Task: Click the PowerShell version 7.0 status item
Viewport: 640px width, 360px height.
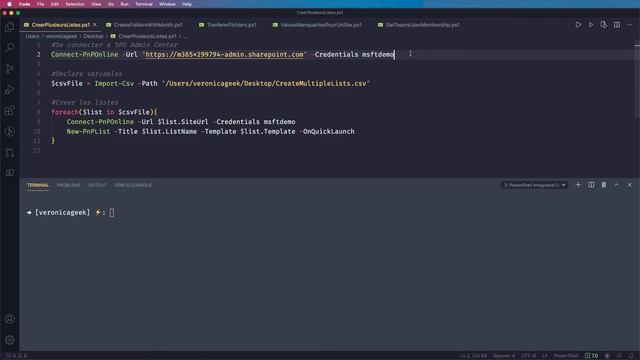Action: click(591, 356)
